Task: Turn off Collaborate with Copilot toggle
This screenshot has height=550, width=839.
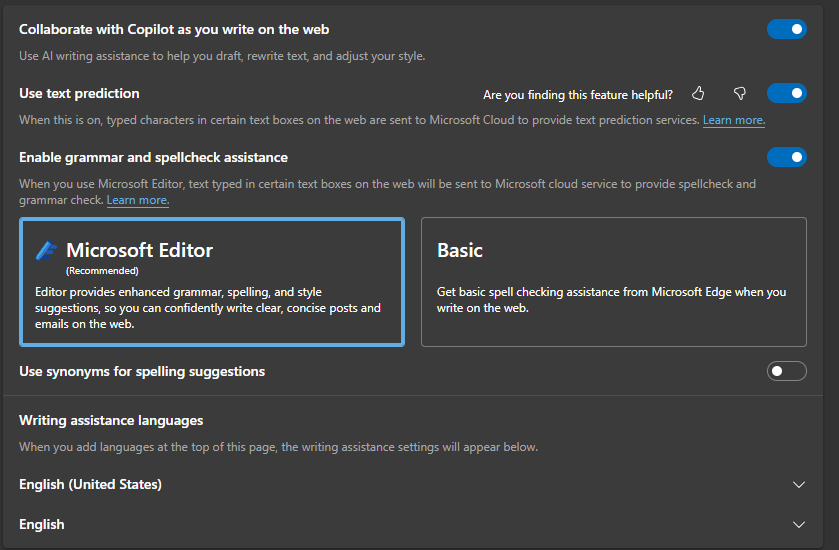Action: [x=787, y=29]
